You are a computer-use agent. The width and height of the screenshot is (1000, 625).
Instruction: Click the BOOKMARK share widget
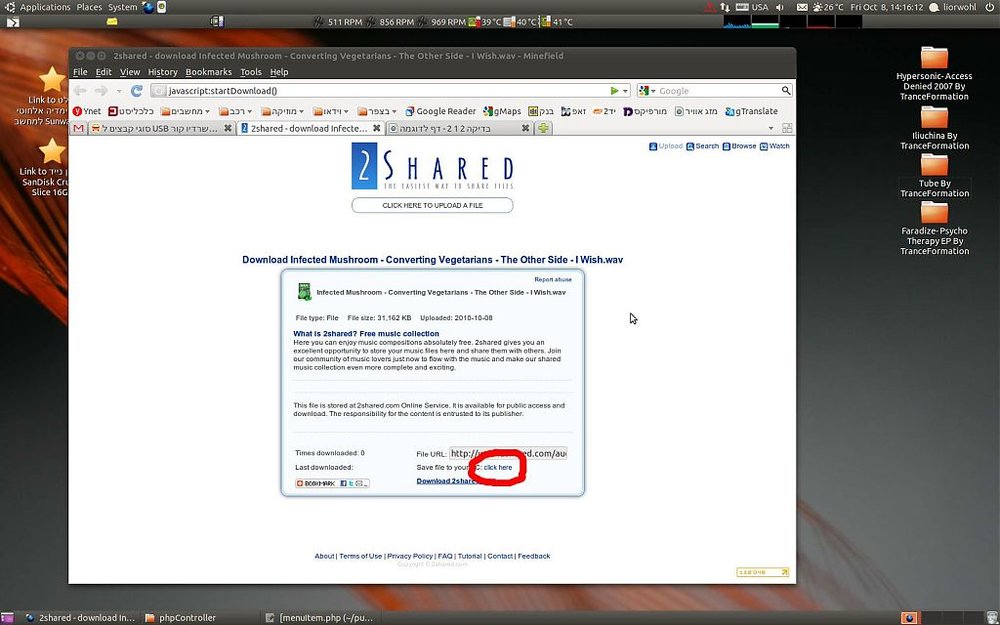332,483
